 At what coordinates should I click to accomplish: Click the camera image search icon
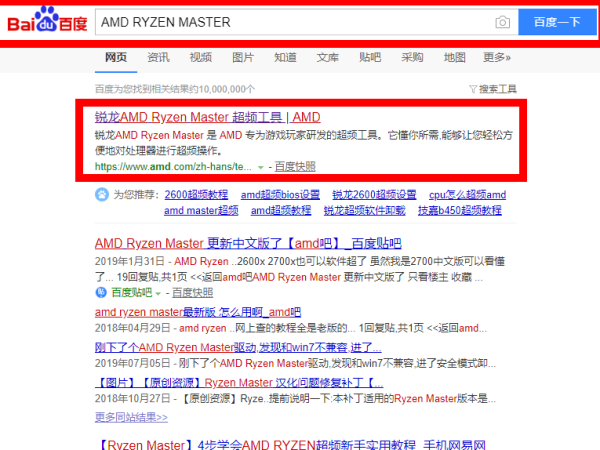pos(502,22)
